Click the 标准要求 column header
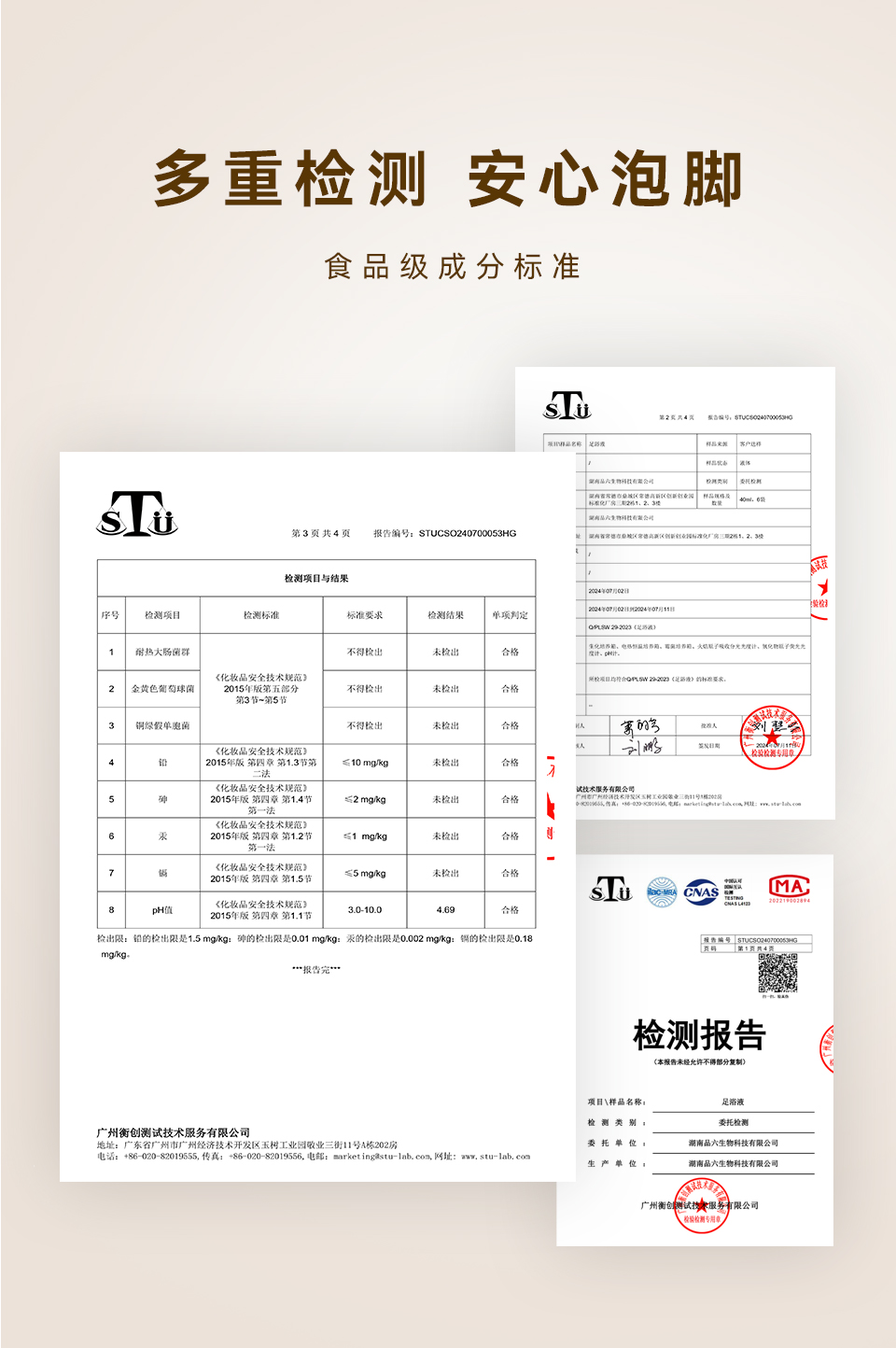896x1348 pixels. click(x=365, y=615)
